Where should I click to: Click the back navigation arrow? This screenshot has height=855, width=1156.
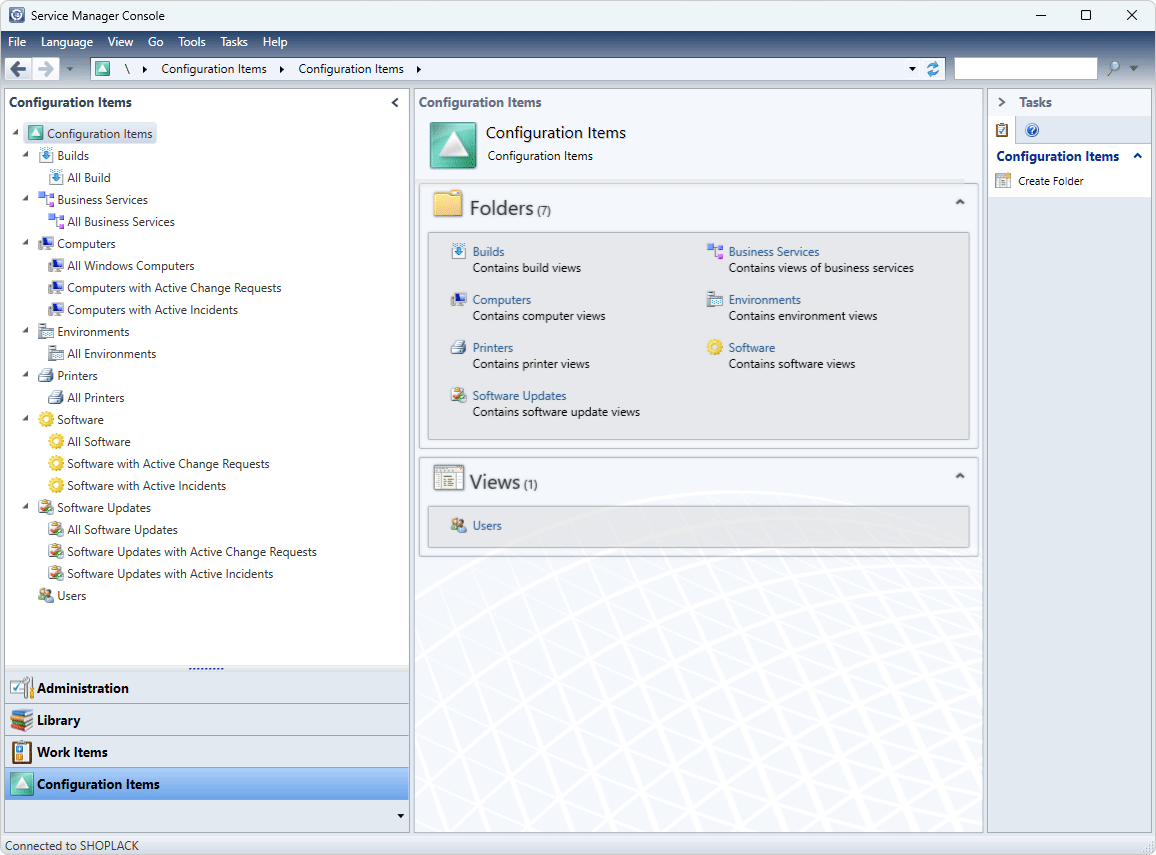(x=18, y=69)
